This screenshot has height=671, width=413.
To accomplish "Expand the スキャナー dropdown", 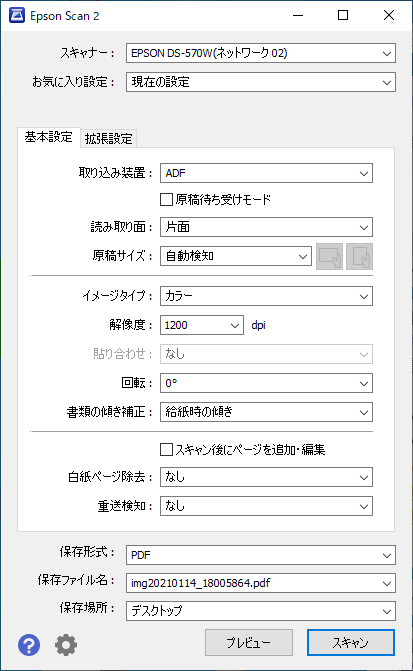I will [x=261, y=53].
